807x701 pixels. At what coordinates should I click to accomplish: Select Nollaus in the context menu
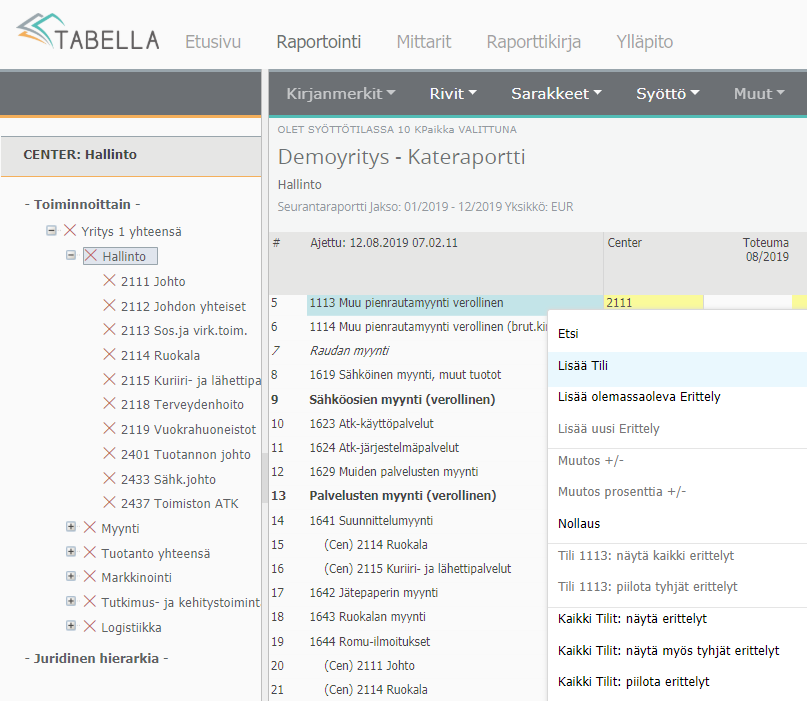click(579, 523)
